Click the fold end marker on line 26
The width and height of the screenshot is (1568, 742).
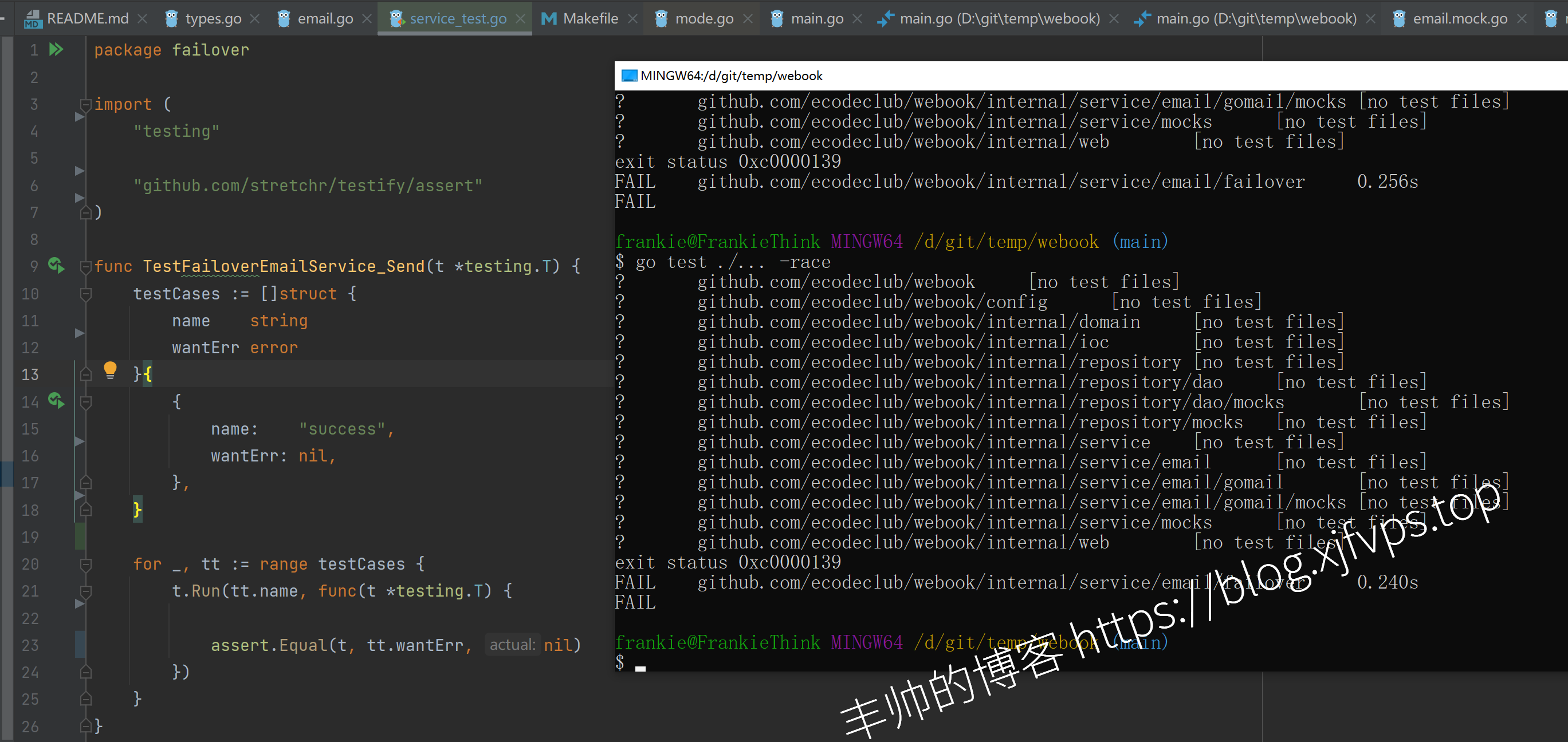86,725
